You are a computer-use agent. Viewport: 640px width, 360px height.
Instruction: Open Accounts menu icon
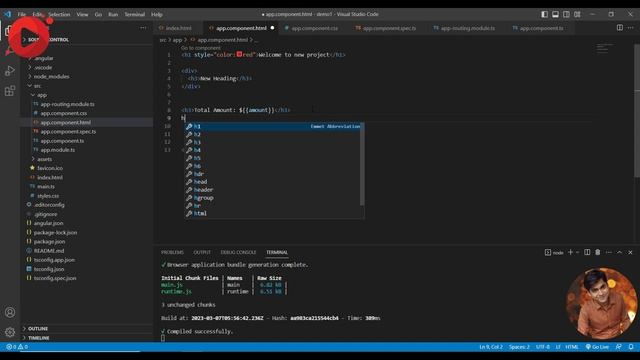click(10, 312)
